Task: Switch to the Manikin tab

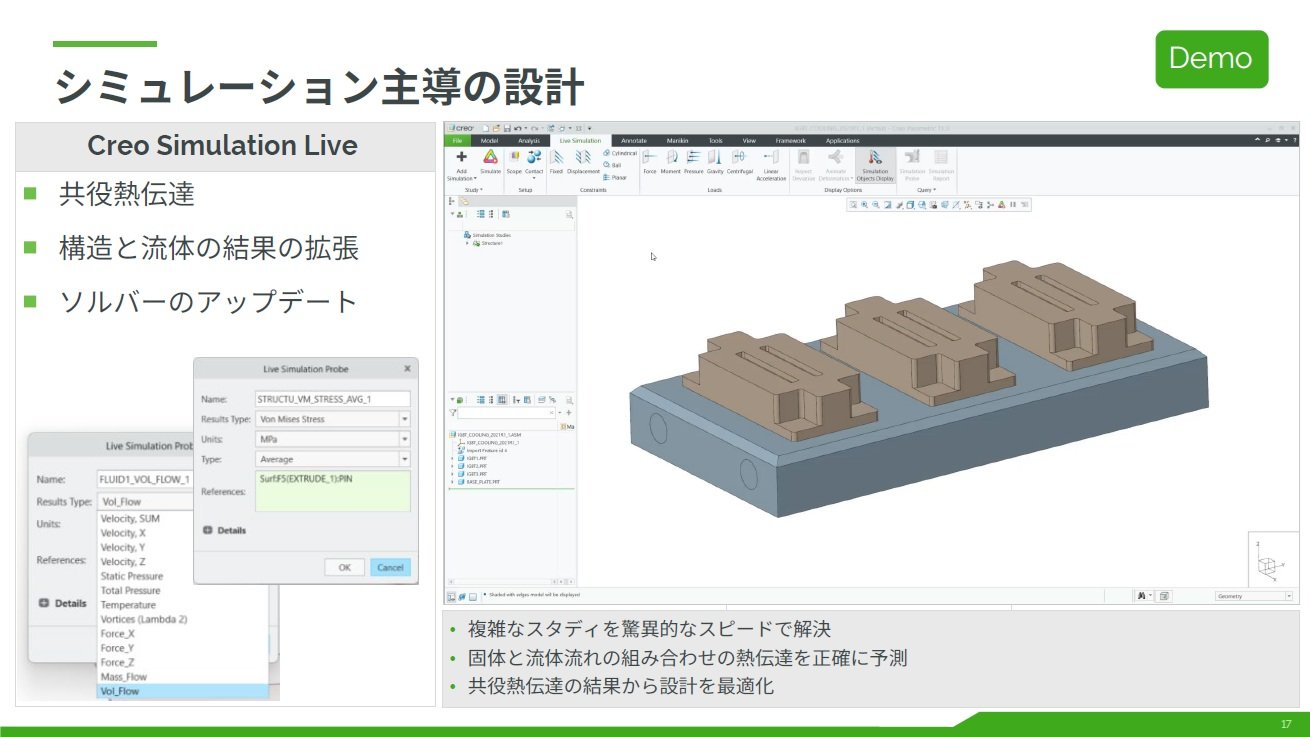Action: pyautogui.click(x=677, y=141)
